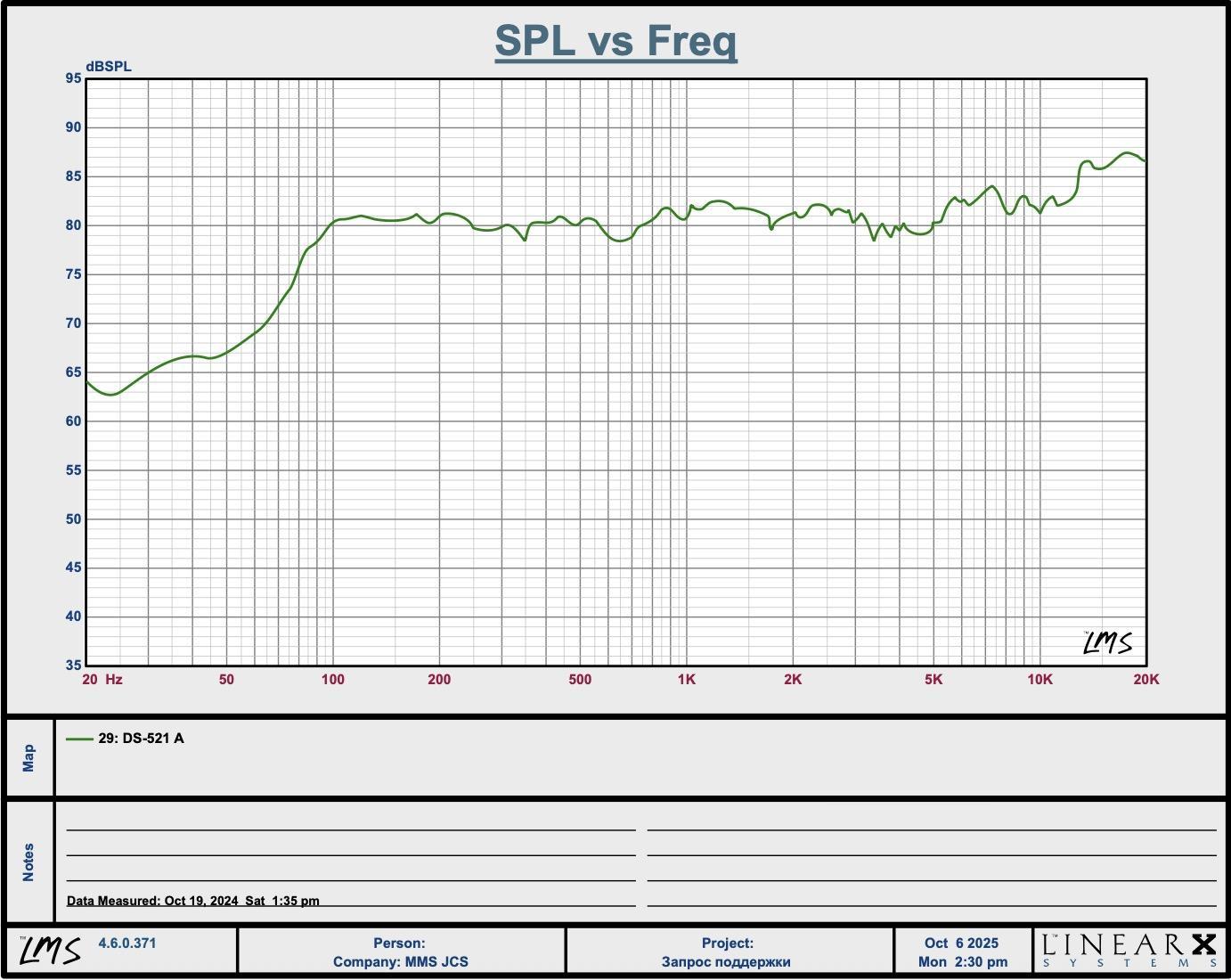Click the 'Company: MMS JCS' field
The width and height of the screenshot is (1231, 980).
401,961
